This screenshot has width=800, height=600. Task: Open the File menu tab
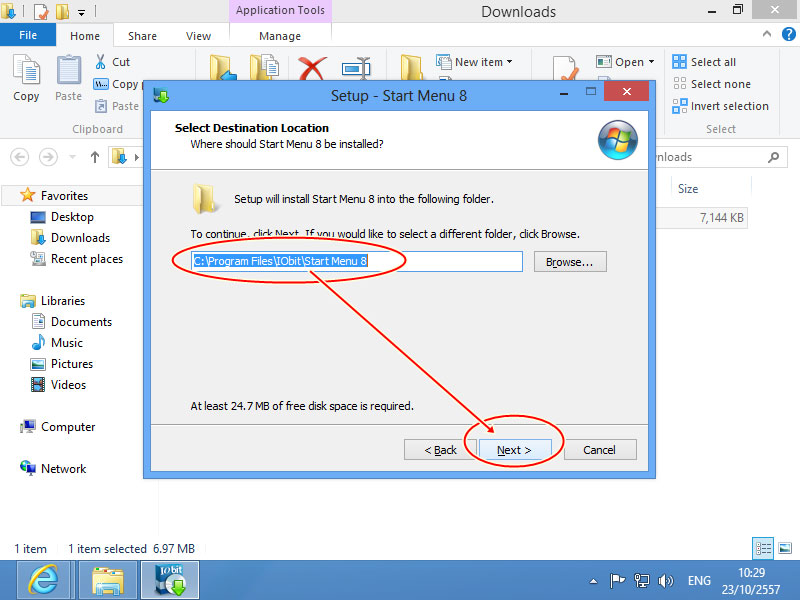pyautogui.click(x=28, y=35)
